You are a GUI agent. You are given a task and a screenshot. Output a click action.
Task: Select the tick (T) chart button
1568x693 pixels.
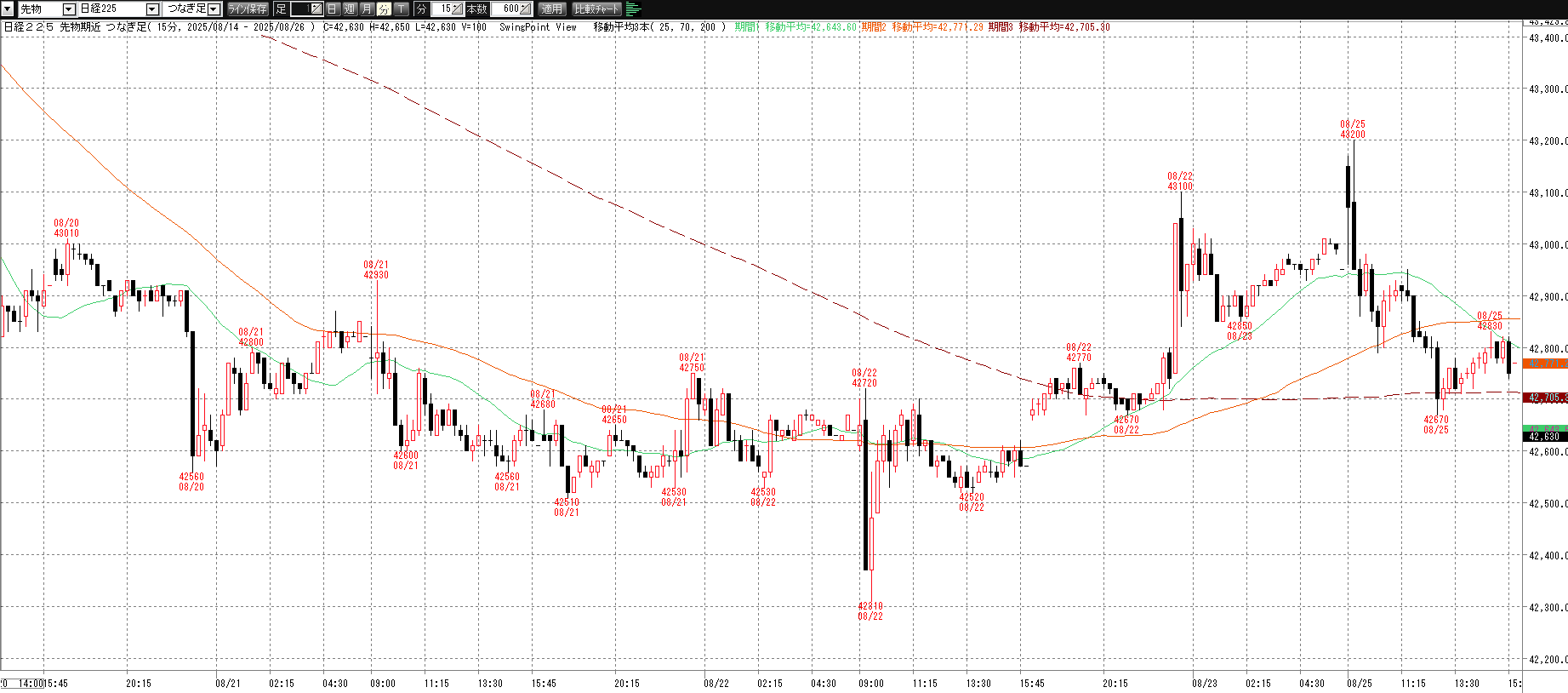pos(401,9)
